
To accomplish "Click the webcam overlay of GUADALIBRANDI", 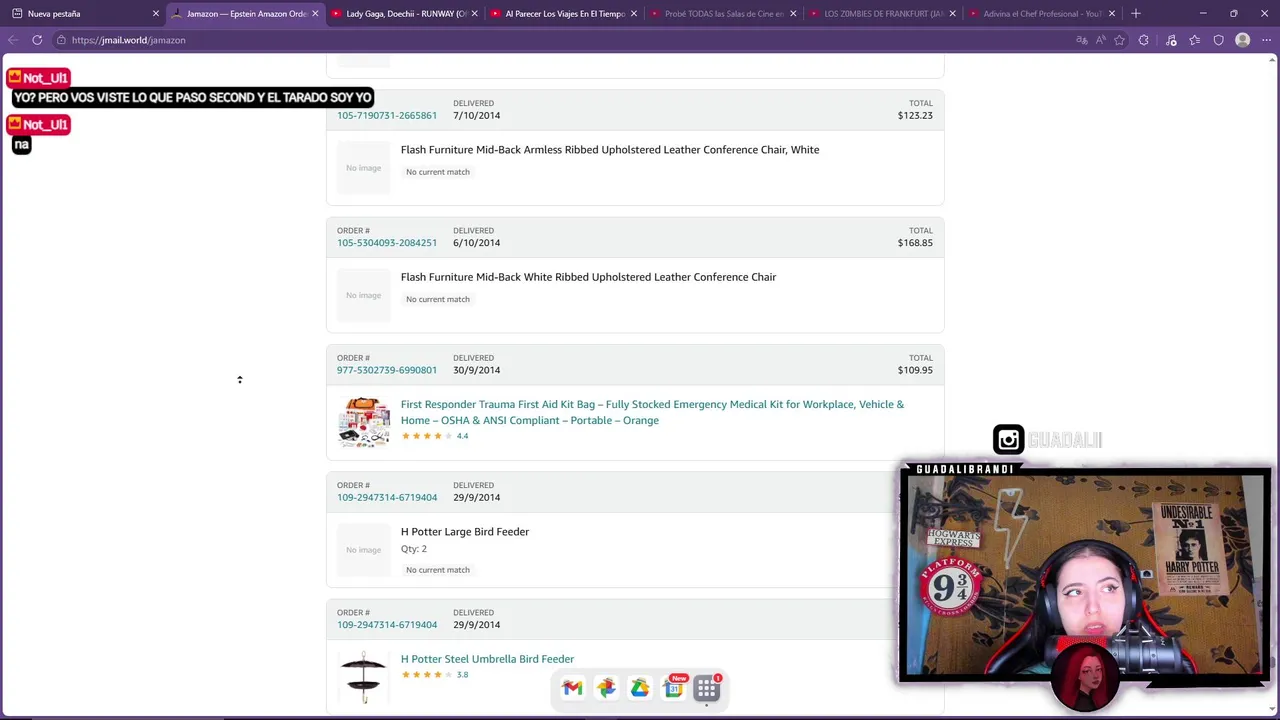I will [x=1085, y=577].
